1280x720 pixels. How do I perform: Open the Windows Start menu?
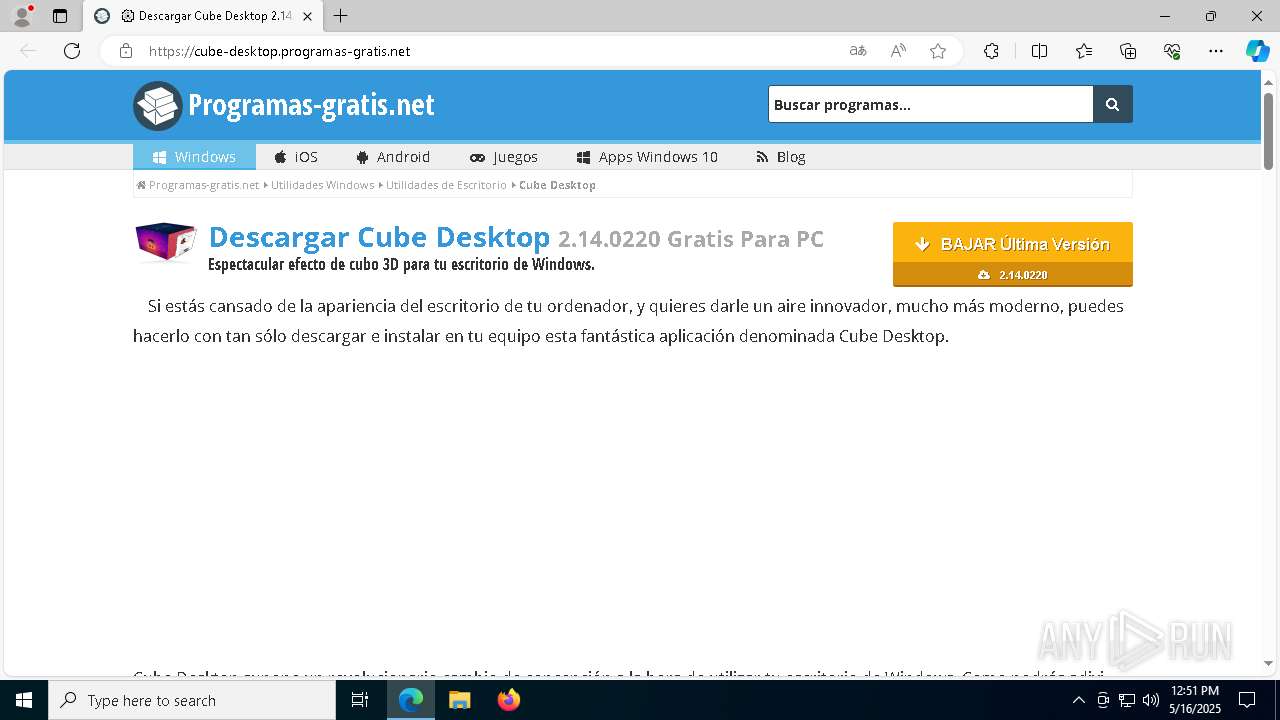pyautogui.click(x=24, y=700)
